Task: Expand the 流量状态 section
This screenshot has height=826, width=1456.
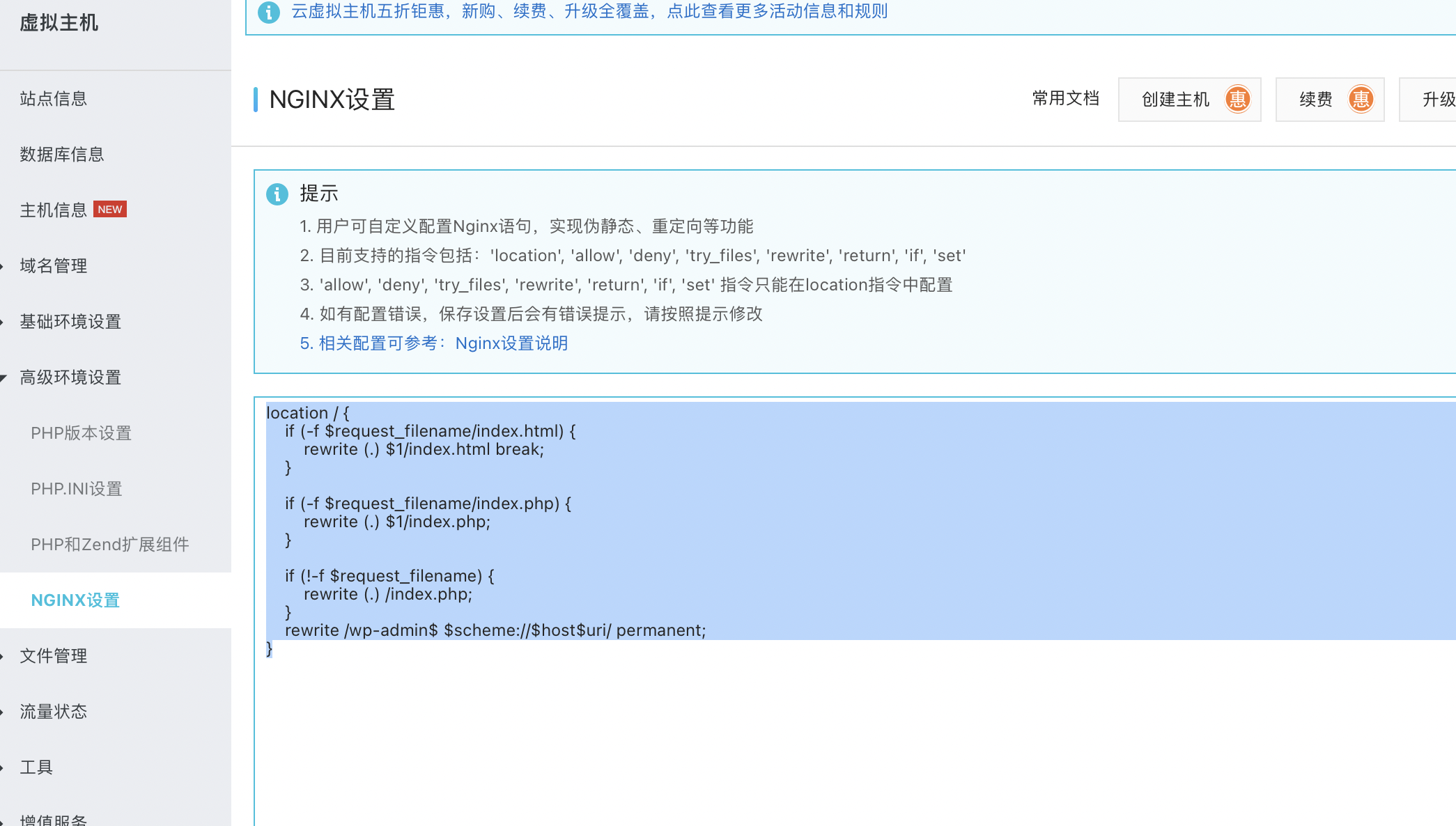Action: point(53,712)
